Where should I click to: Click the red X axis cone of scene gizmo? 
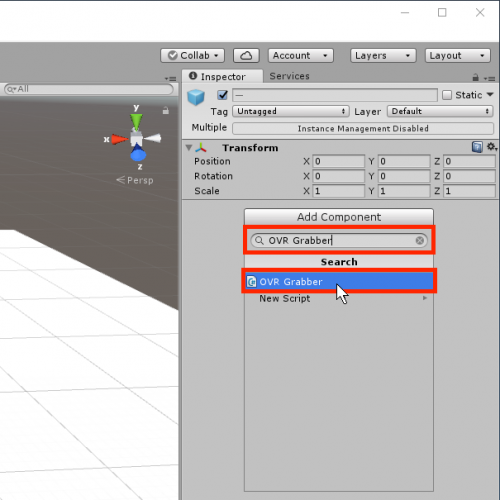[119, 139]
